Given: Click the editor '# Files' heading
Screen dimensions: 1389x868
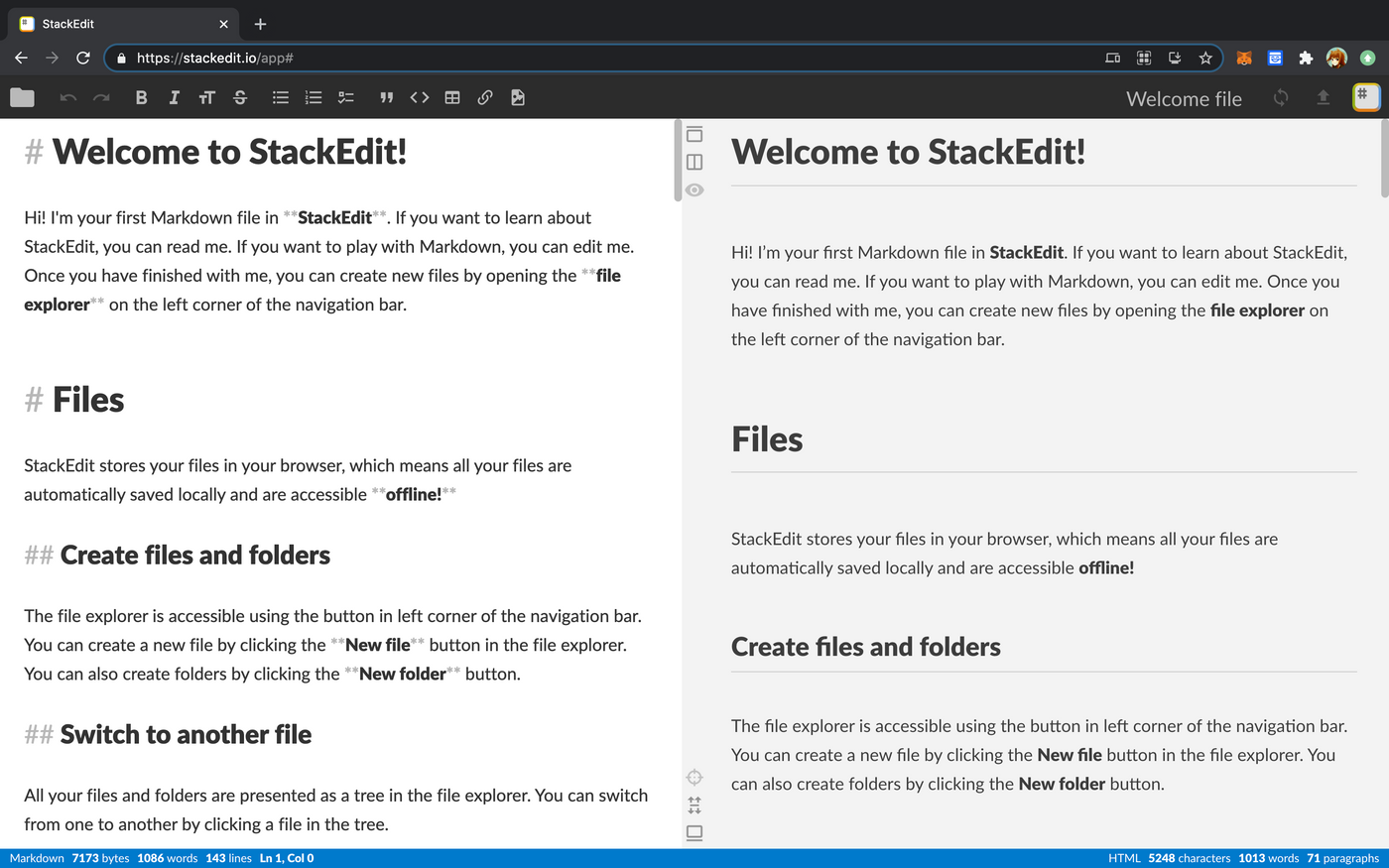Looking at the screenshot, I should pos(74,400).
